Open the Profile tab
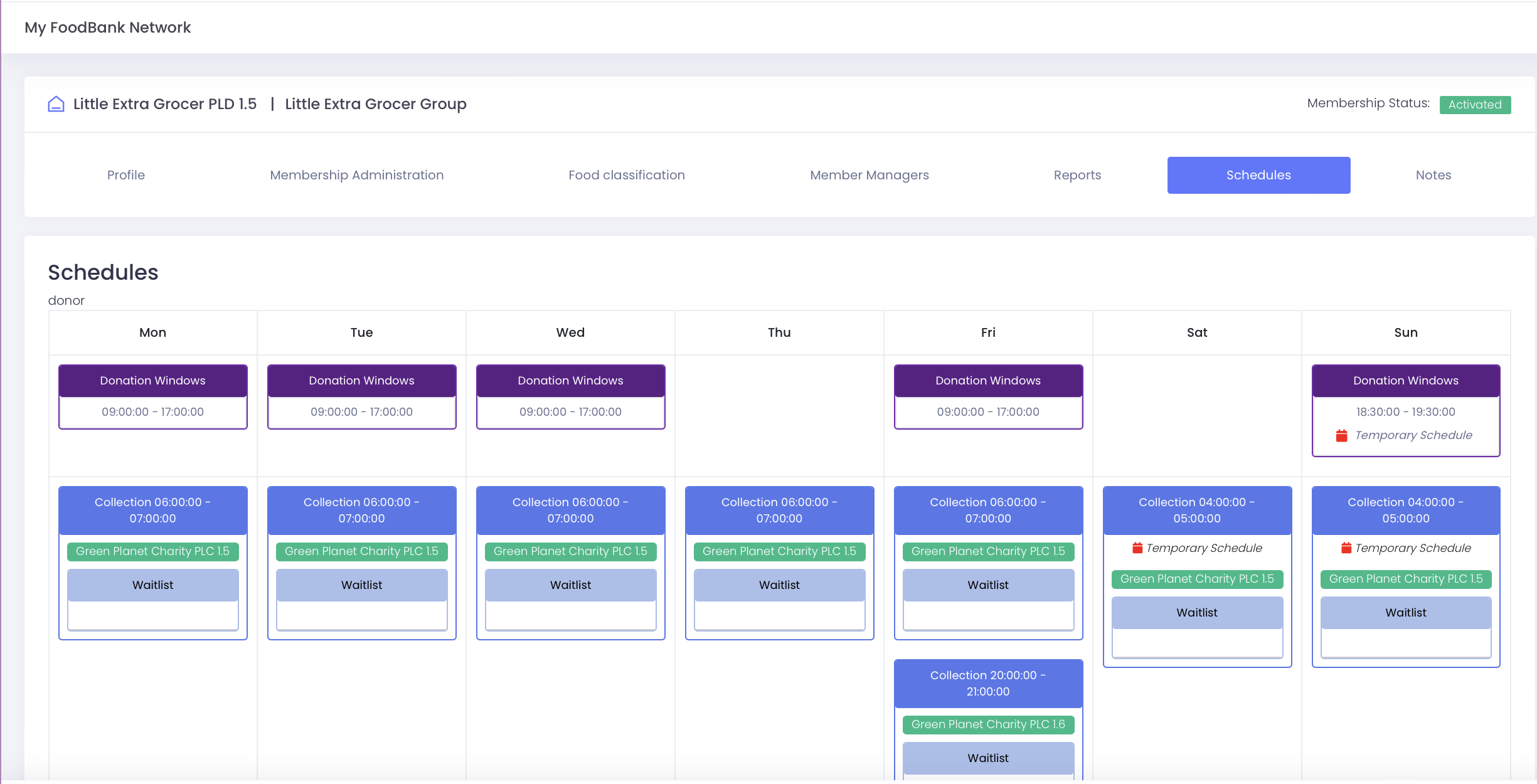Screen dimensions: 1537x784 [125, 175]
